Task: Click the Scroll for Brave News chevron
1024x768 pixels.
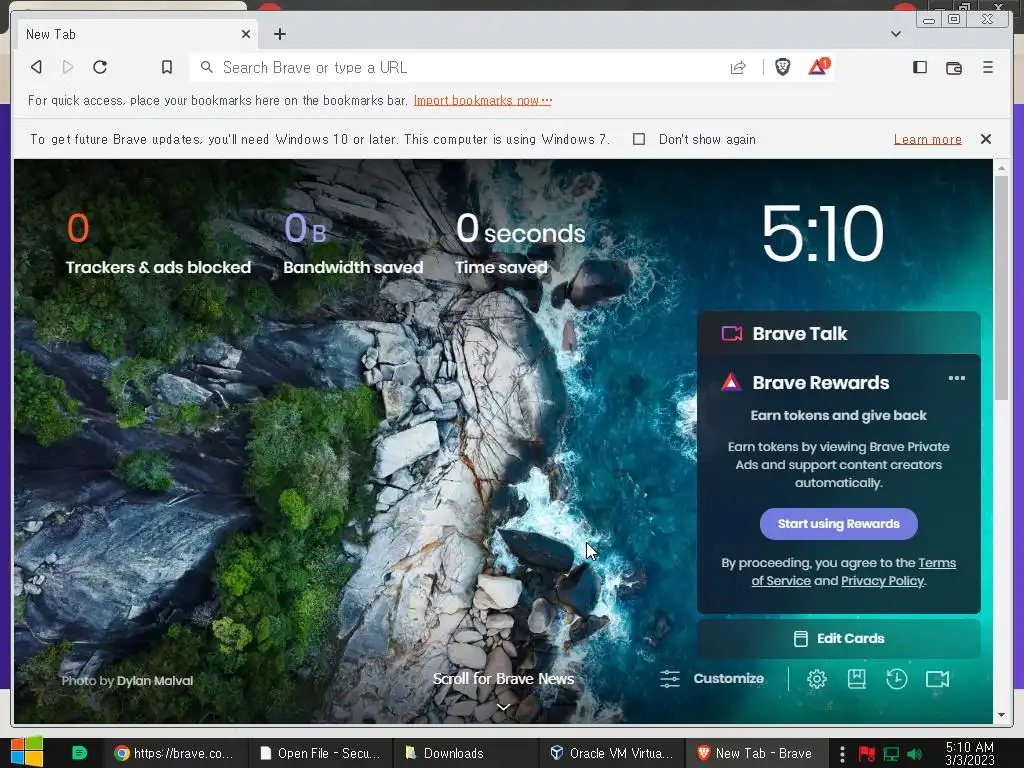Action: coord(504,707)
